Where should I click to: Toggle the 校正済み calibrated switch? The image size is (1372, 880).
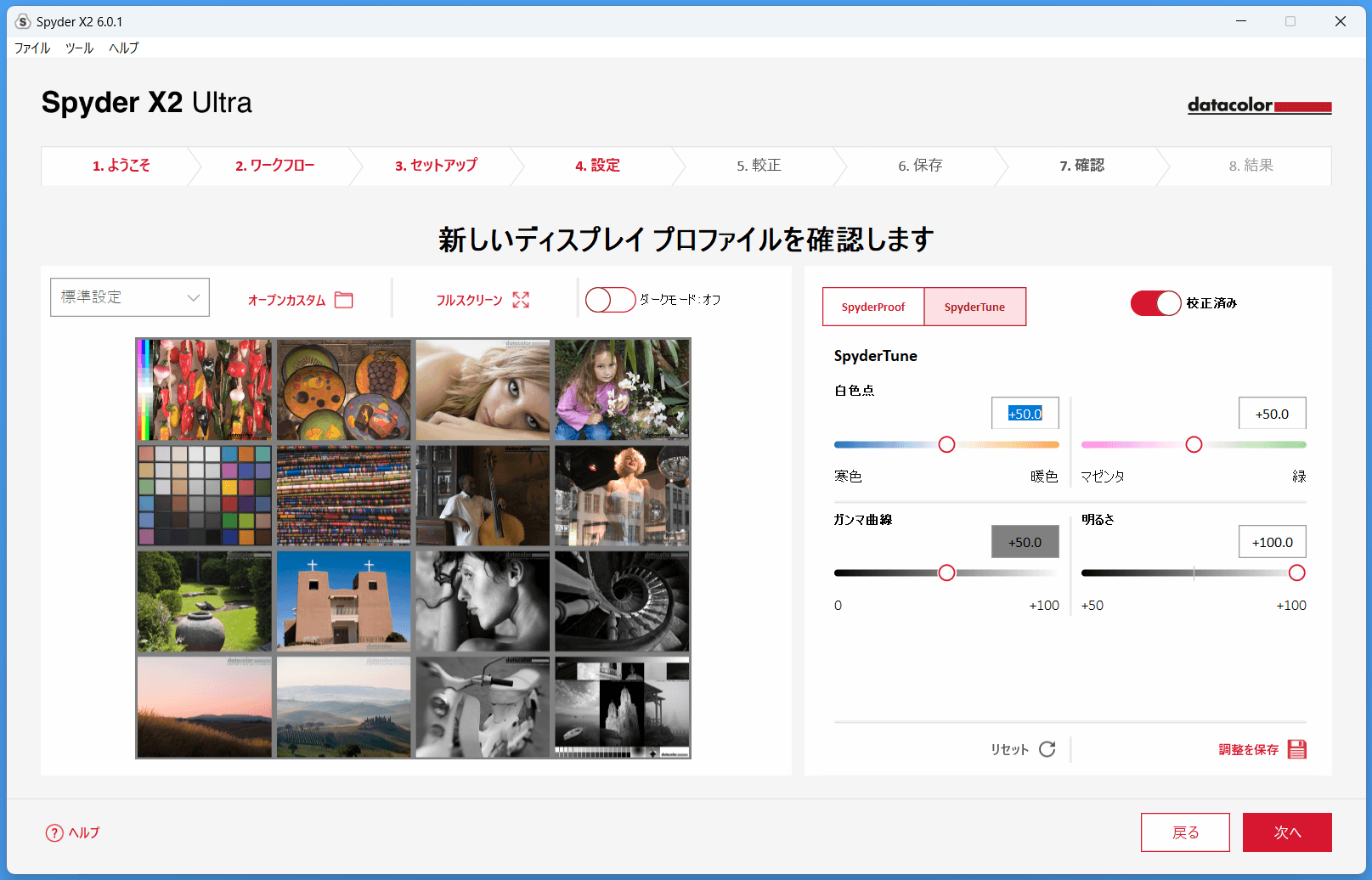click(1155, 303)
